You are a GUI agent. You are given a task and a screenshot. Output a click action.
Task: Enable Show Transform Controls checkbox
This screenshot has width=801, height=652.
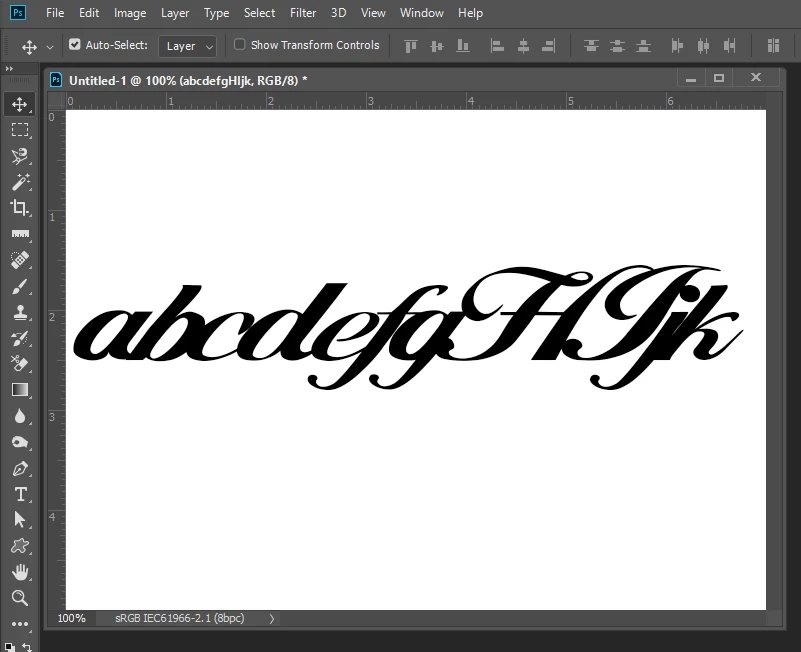click(x=240, y=44)
